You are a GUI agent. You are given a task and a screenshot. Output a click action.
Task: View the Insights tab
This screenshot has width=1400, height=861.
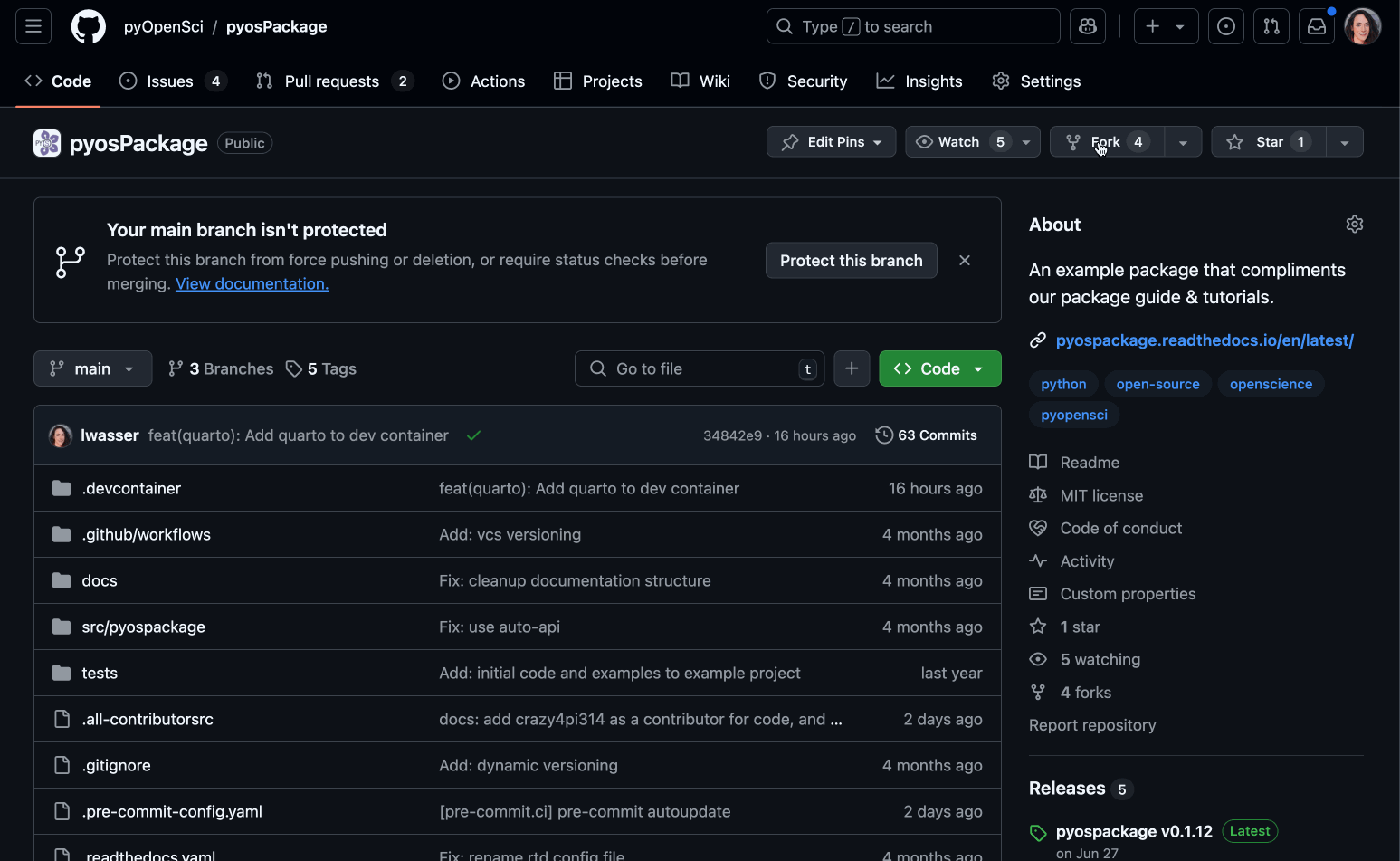coord(919,81)
